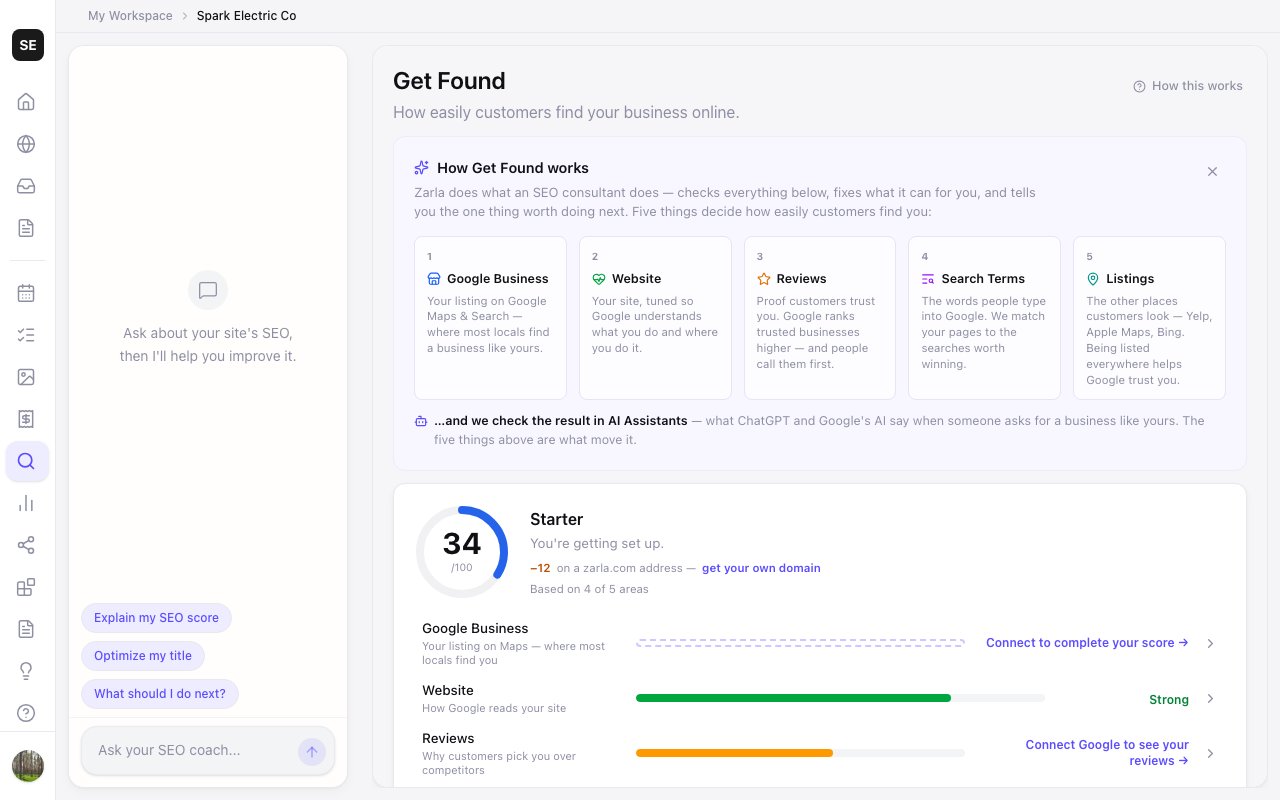Click the dashed Google Business progress bar
Screen dimensions: 1280x800
coord(800,643)
